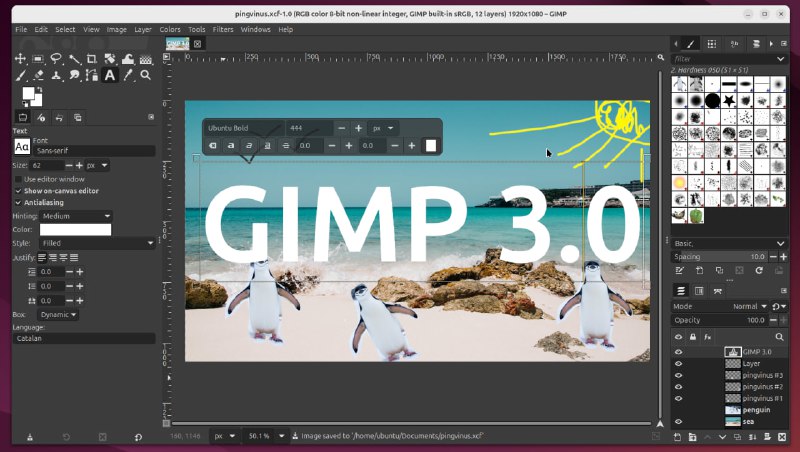Toggle italic in on-canvas text toolbar

tap(249, 145)
